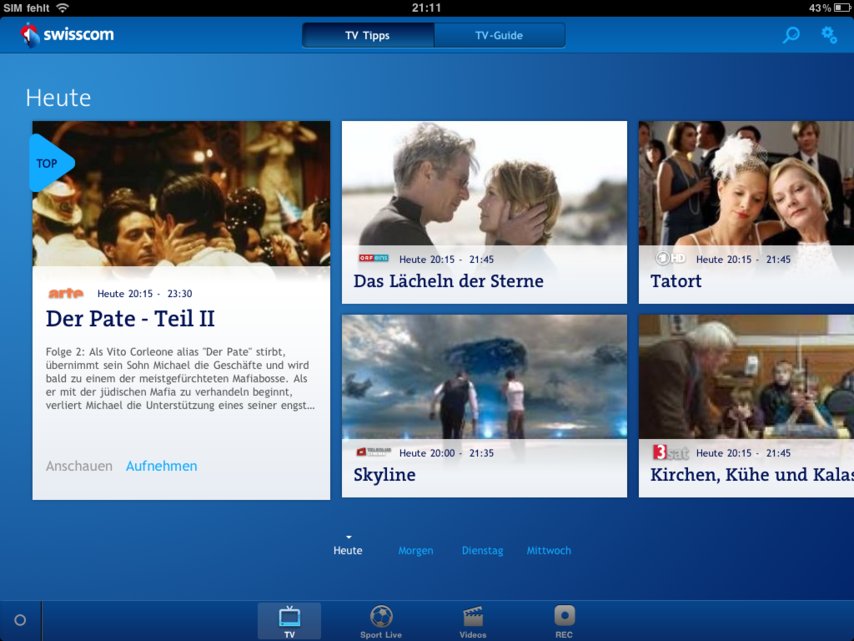Select Morgen in the day selector
Viewport: 854px width, 641px height.
coord(416,550)
